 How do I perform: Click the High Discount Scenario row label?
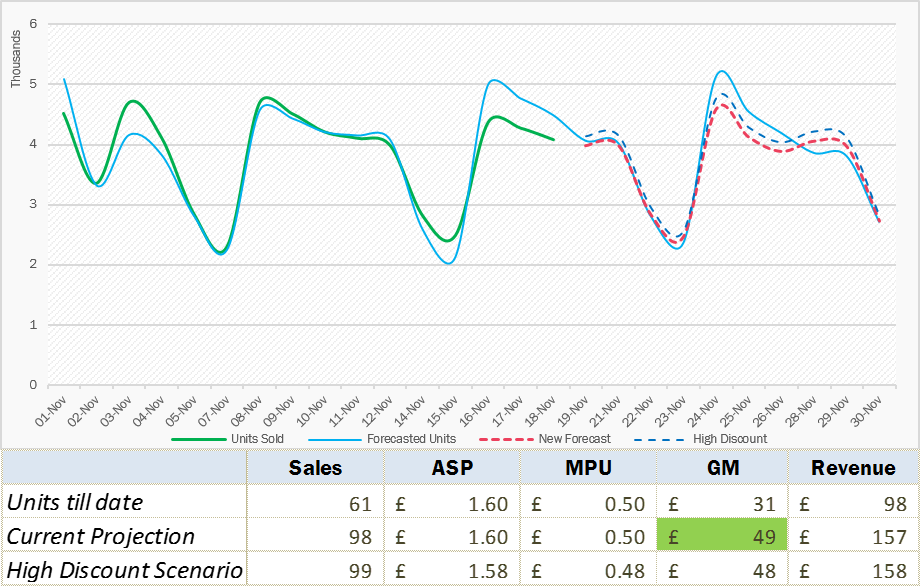pos(124,570)
